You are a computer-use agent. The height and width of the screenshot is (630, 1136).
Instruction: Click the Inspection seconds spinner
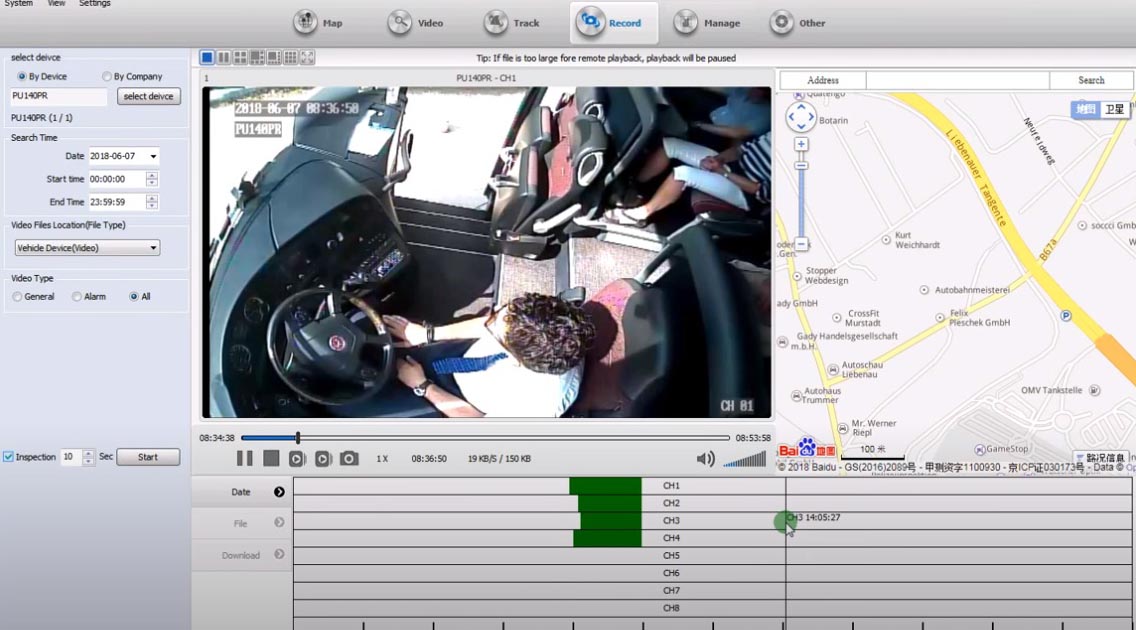coord(88,457)
